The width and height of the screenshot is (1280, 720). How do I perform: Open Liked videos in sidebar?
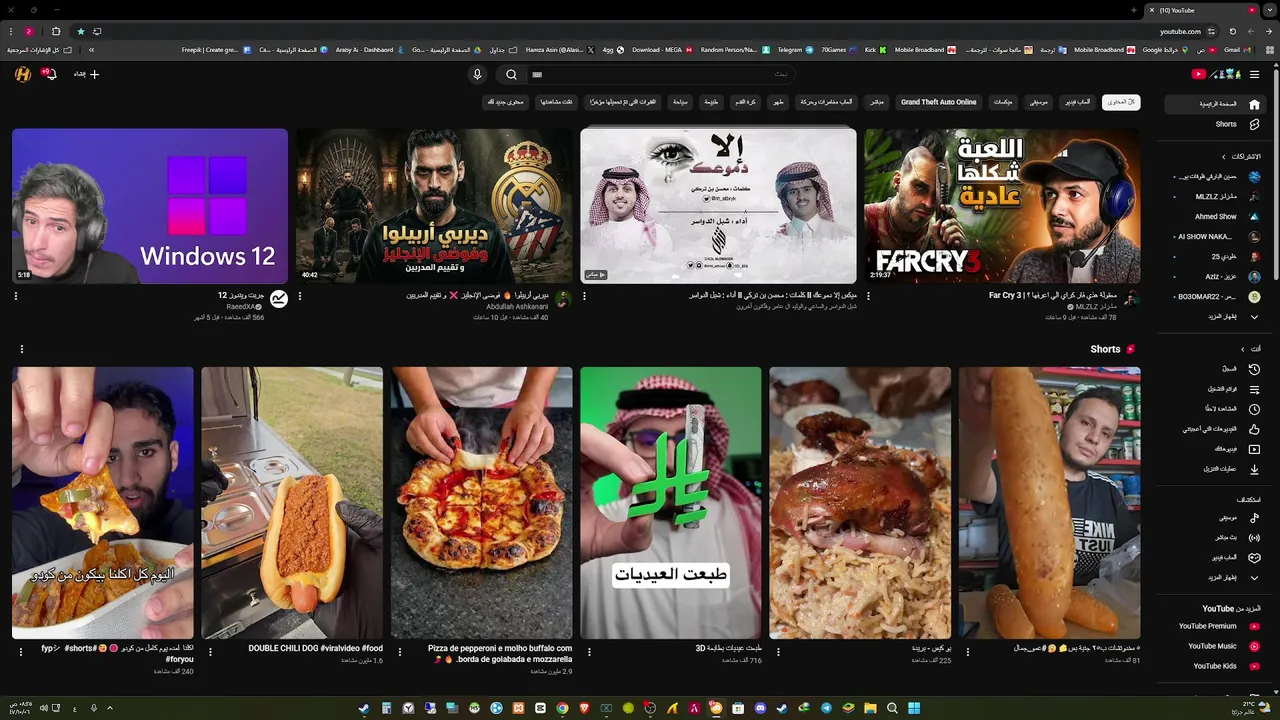[x=1217, y=429]
